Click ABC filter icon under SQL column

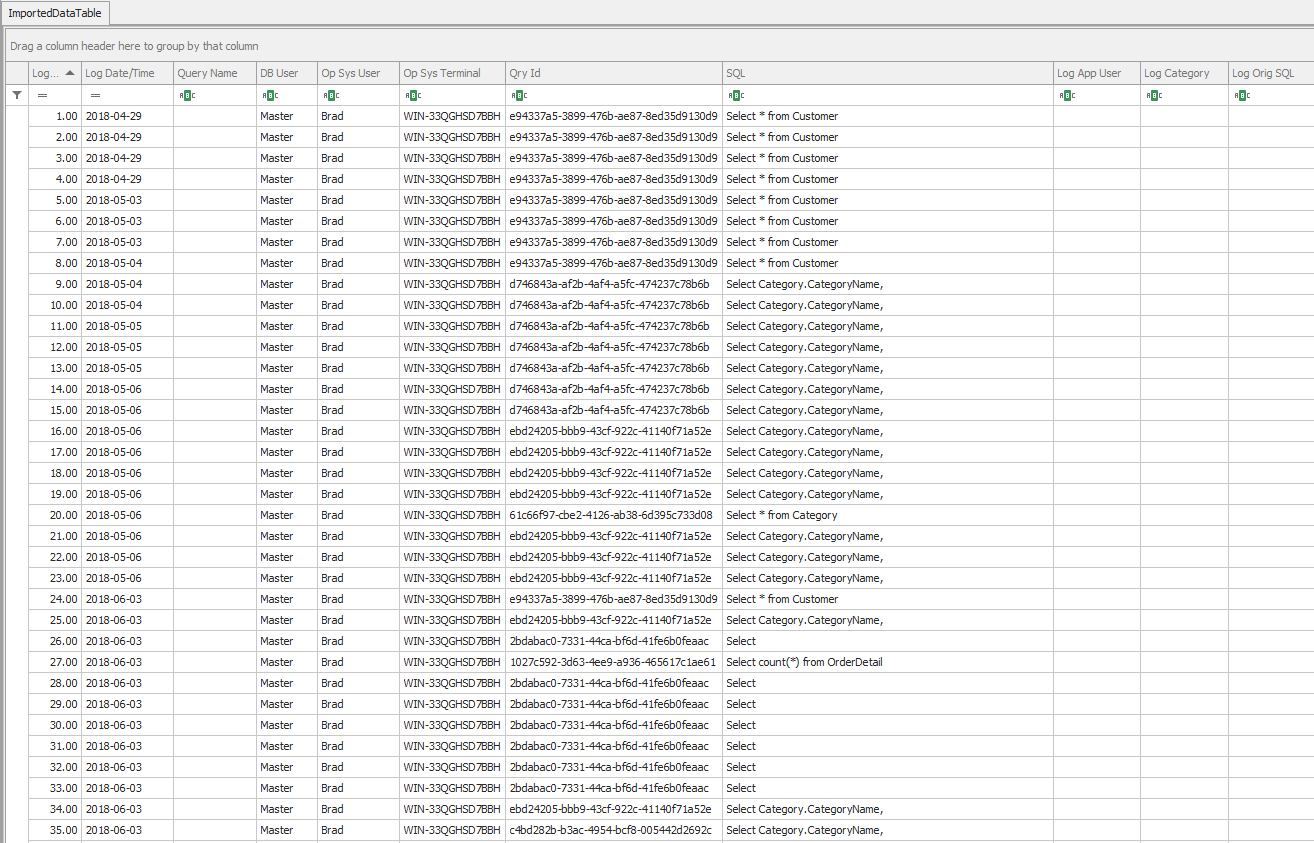pyautogui.click(x=736, y=95)
